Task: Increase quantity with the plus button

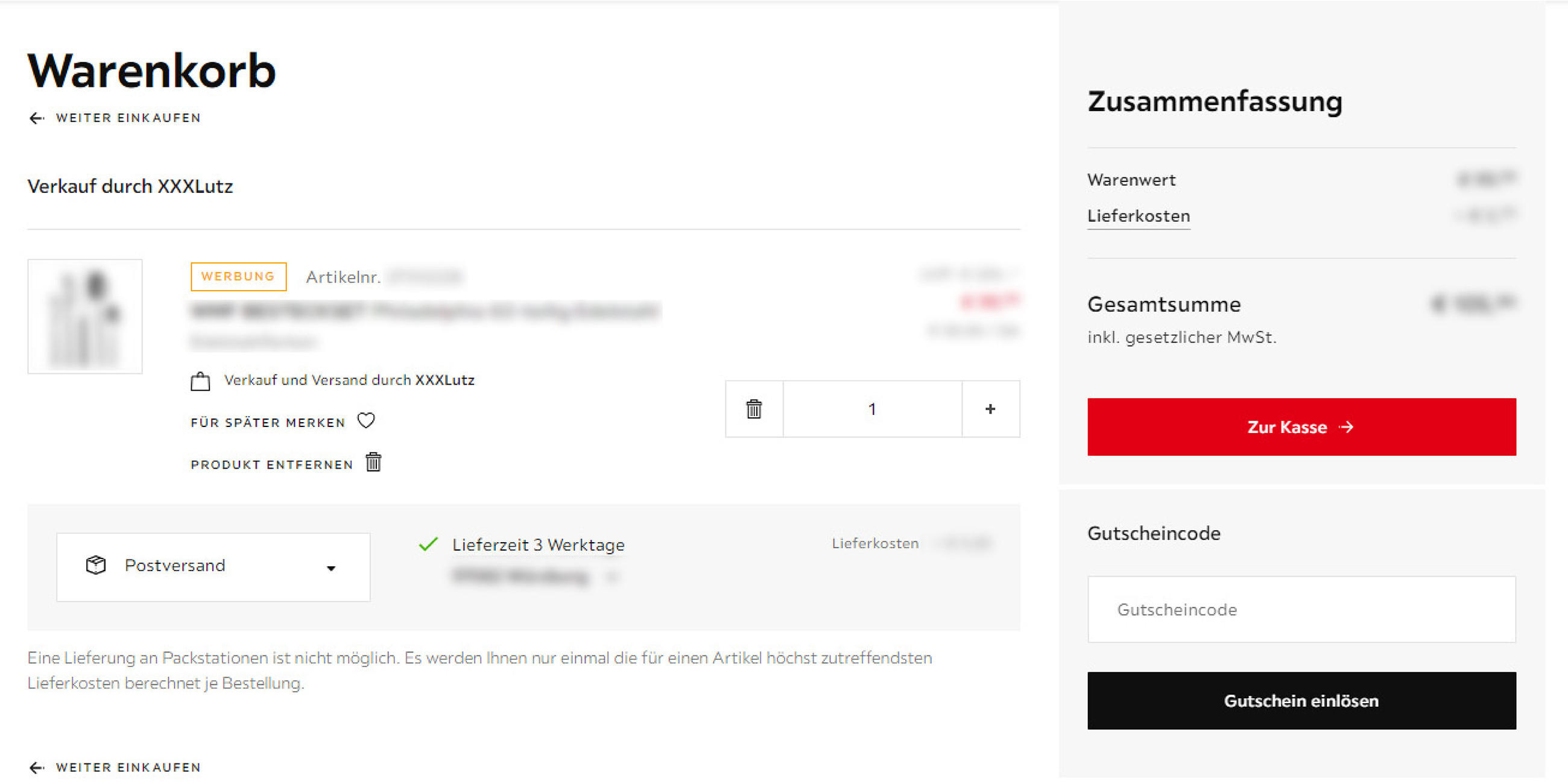Action: (990, 409)
